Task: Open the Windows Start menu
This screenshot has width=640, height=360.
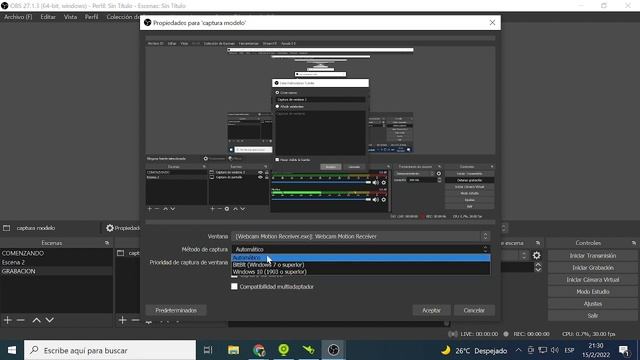Action: tap(12, 350)
